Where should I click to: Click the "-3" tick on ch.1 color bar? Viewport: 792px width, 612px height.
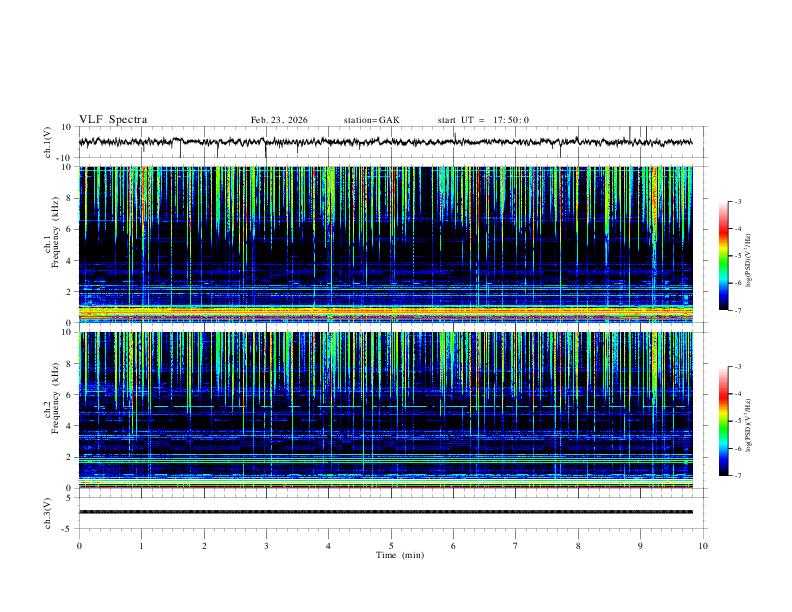pos(737,202)
